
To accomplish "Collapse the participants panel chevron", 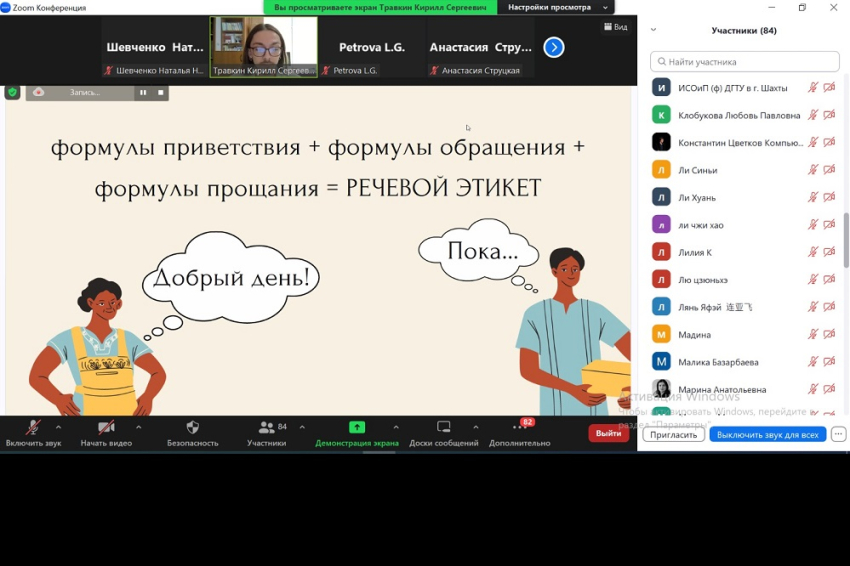I will (653, 30).
